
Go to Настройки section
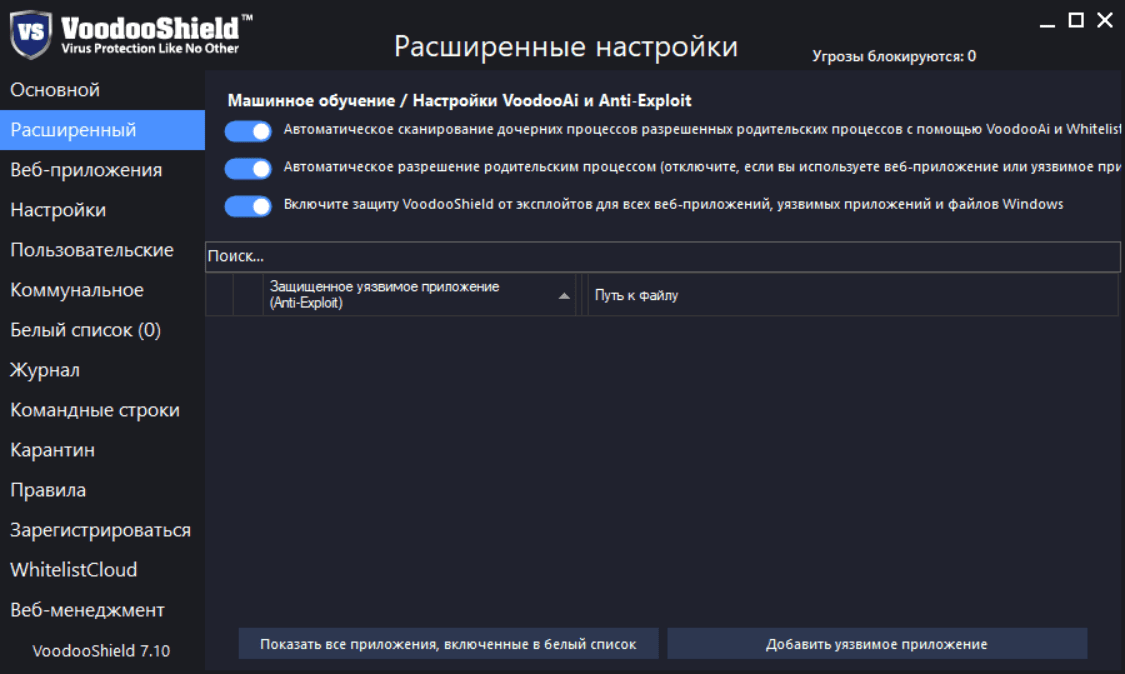click(x=103, y=210)
